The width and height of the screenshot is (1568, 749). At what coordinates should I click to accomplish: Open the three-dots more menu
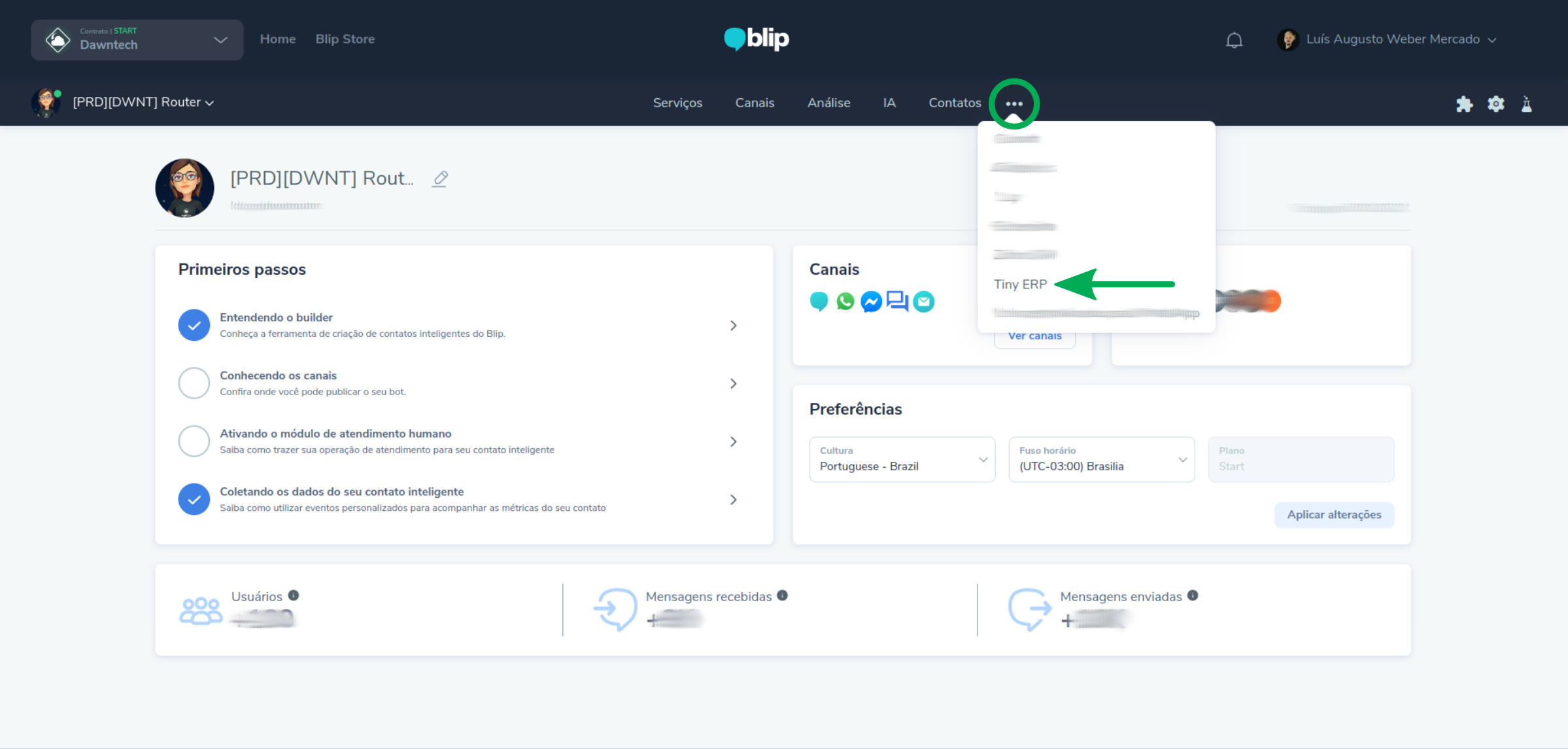coord(1014,103)
